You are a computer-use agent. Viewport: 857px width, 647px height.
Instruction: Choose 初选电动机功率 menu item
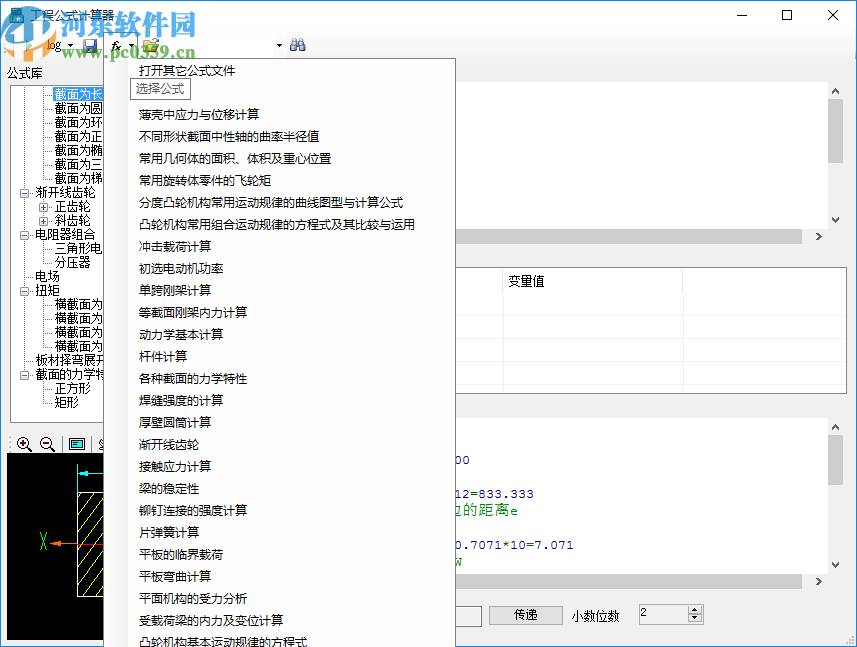pyautogui.click(x=181, y=269)
